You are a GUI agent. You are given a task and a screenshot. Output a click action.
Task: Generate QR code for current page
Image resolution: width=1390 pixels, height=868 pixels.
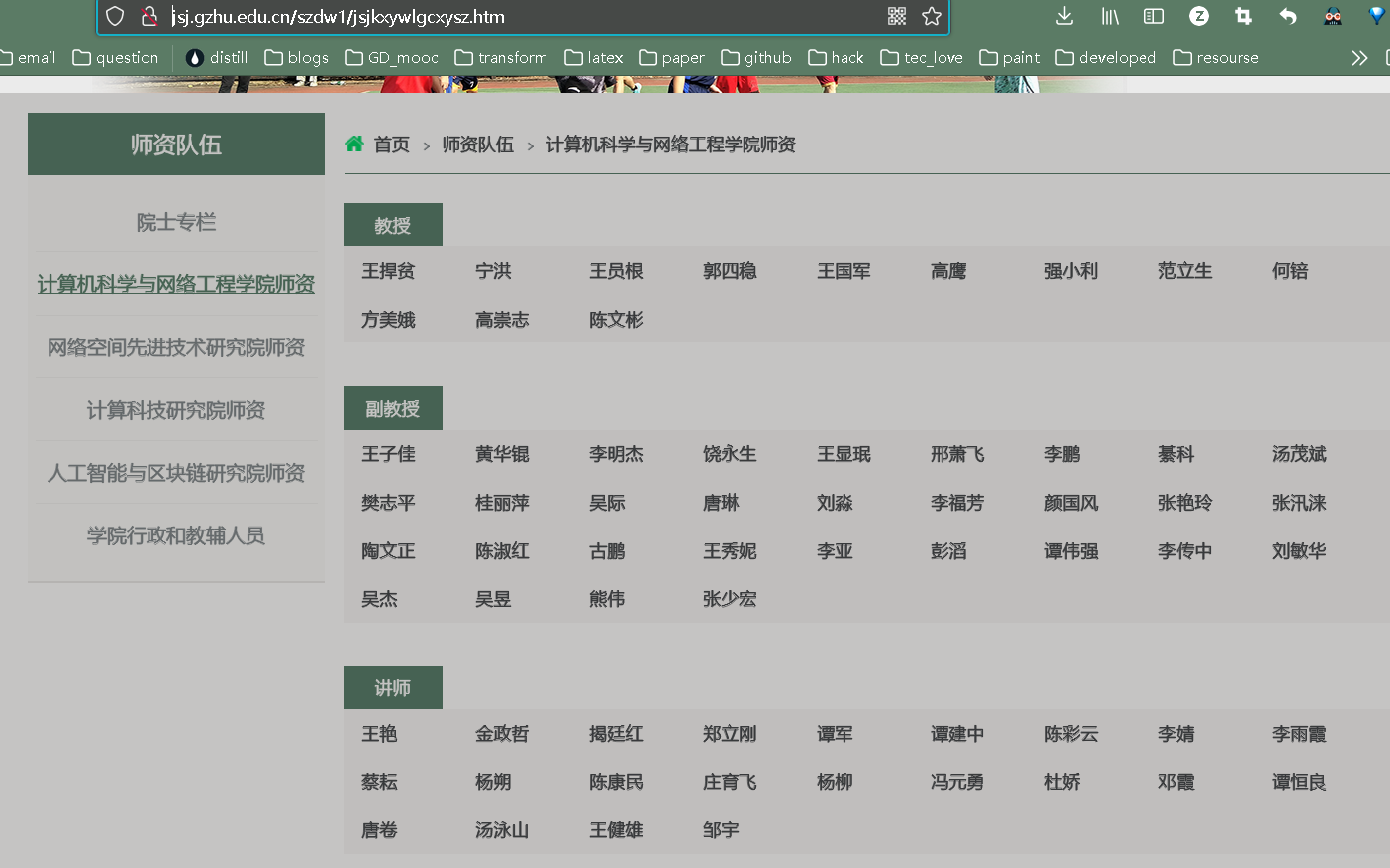coord(896,16)
